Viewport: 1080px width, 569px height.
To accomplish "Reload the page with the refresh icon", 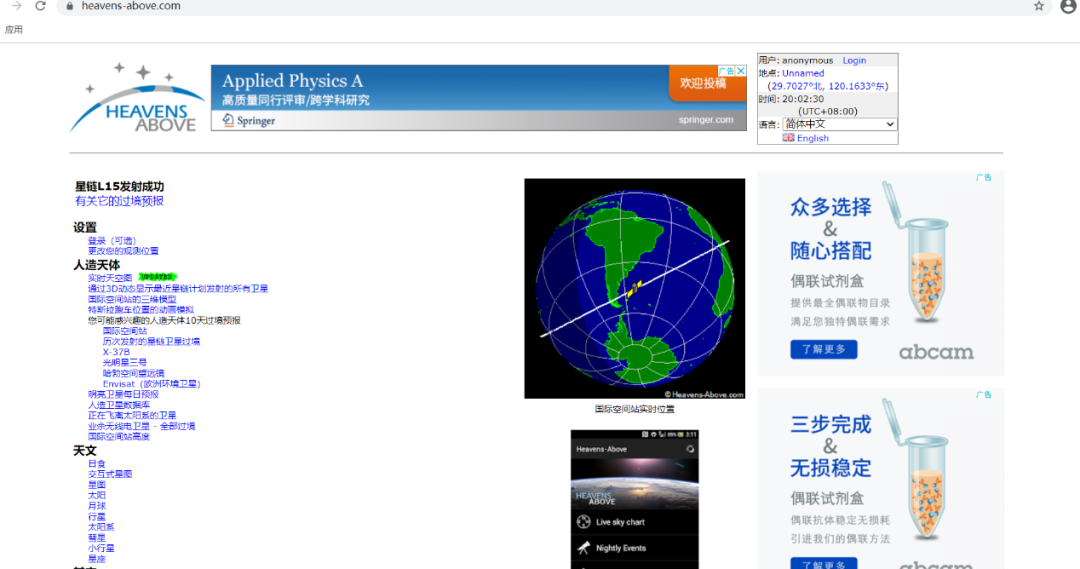I will (x=40, y=6).
